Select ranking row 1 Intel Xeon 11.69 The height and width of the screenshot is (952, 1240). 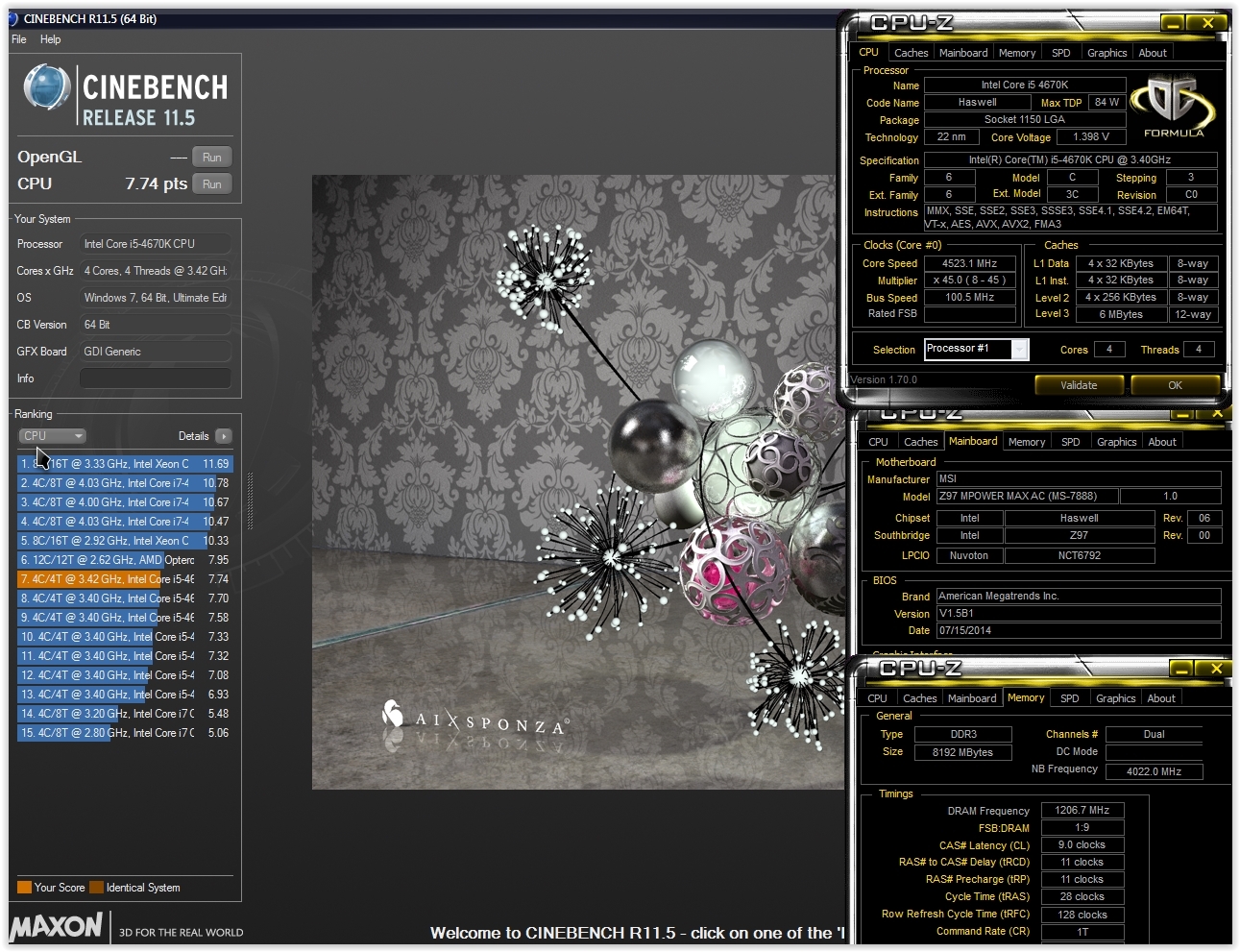click(x=125, y=464)
